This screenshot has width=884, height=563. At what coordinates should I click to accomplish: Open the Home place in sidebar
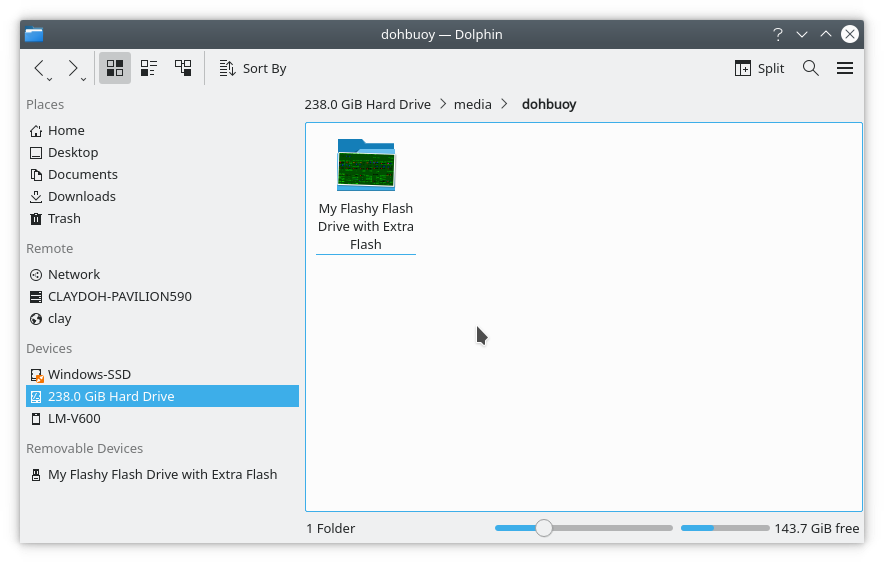(x=66, y=130)
